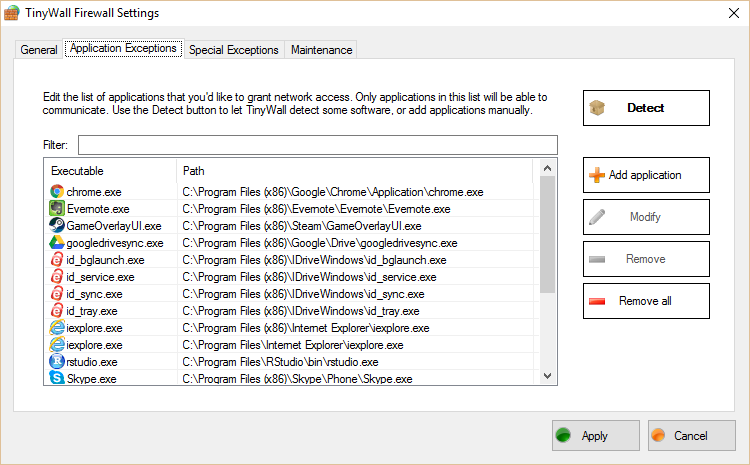Click the red minus icon on Remove all
Image resolution: width=750 pixels, height=465 pixels.
point(597,301)
